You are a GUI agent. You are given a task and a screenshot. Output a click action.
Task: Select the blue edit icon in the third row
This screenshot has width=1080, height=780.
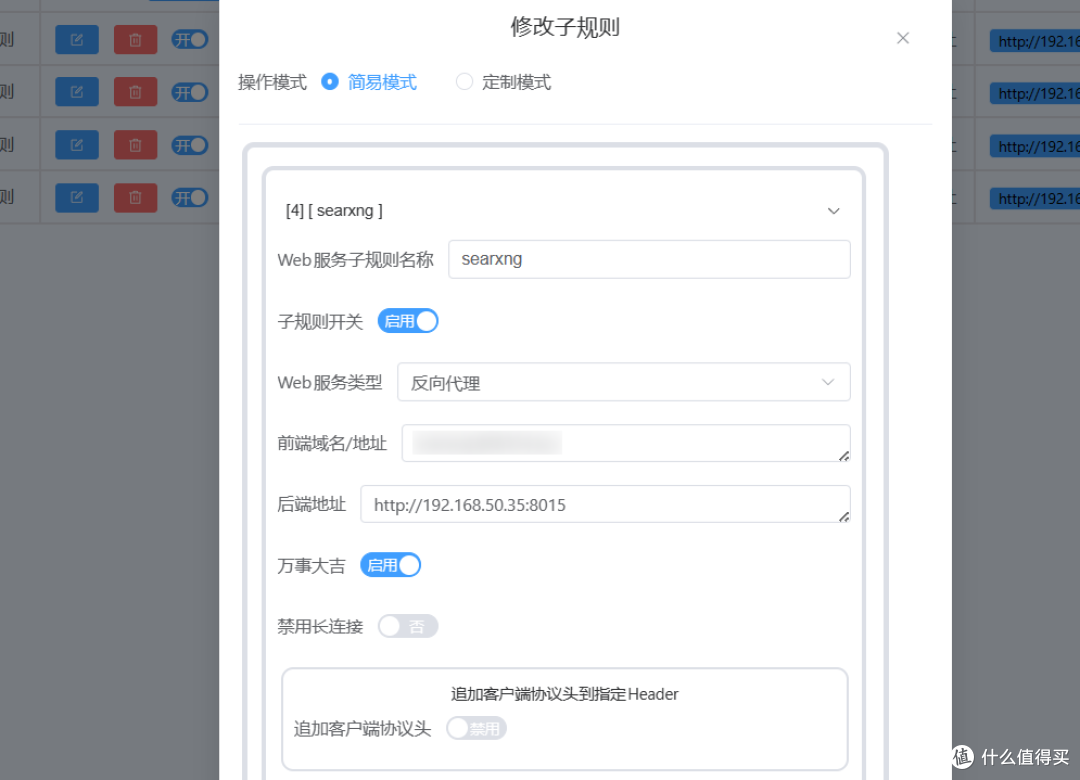77,144
